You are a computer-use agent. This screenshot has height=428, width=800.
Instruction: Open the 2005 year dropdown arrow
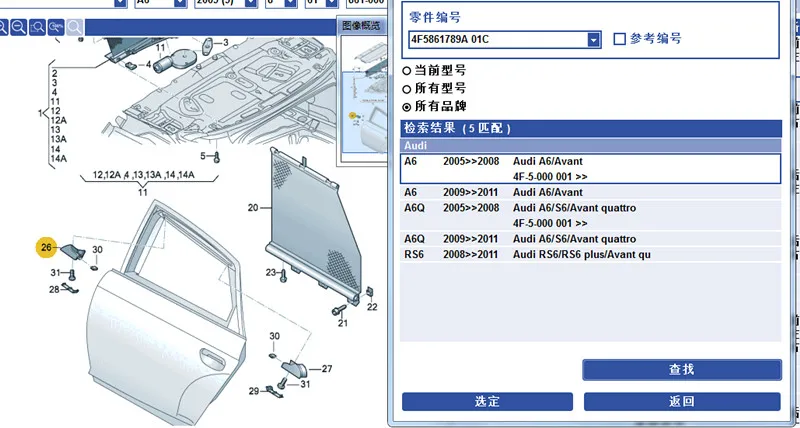coord(252,3)
